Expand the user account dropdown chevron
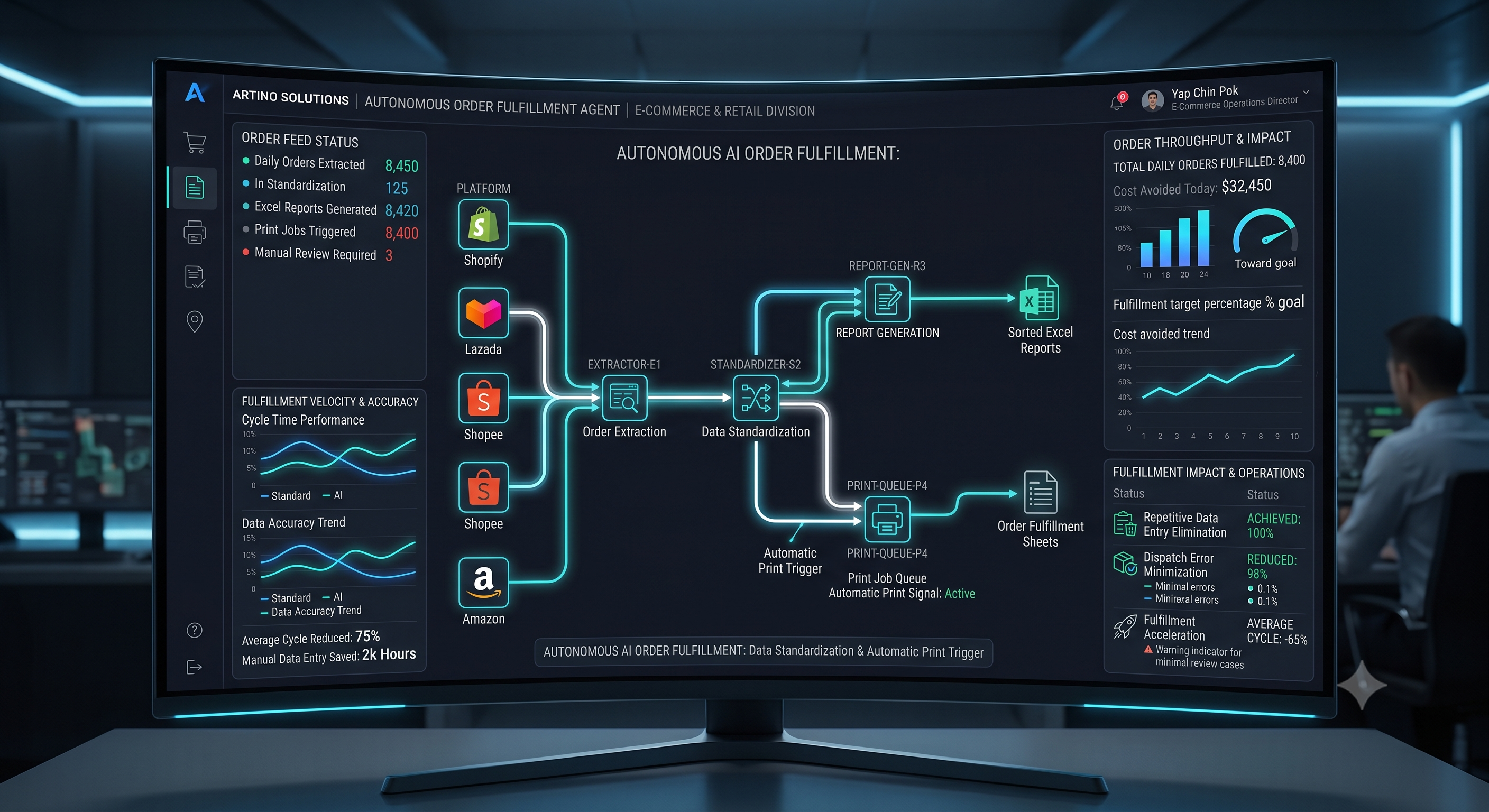 (1306, 92)
